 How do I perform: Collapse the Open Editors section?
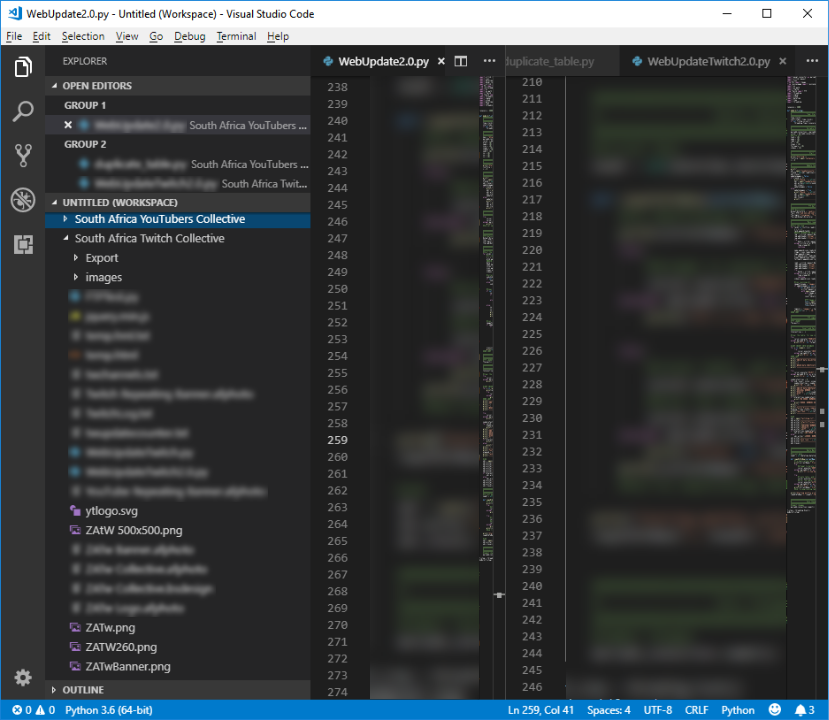pyautogui.click(x=178, y=86)
